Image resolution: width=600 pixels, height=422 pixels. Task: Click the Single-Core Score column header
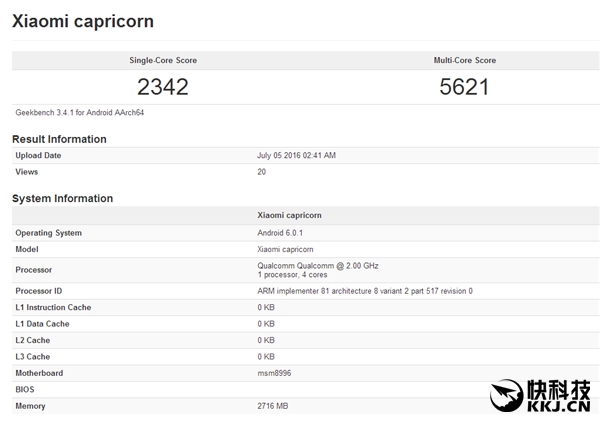(x=163, y=60)
